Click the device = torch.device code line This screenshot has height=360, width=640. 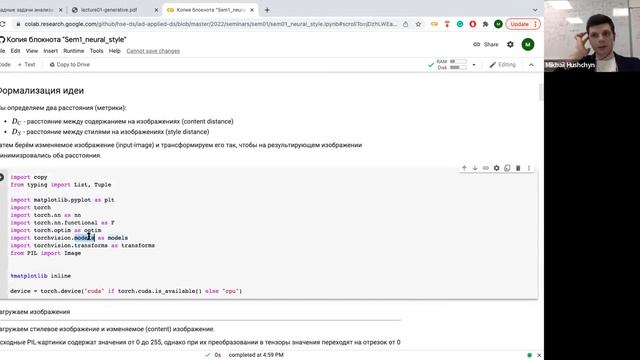[126, 291]
